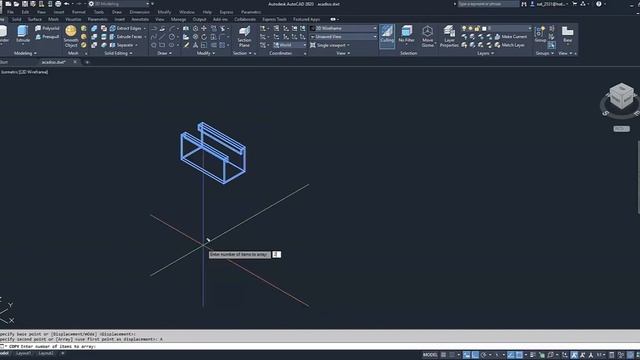Open the Section Plane tool
The width and height of the screenshot is (640, 360).
point(244,37)
